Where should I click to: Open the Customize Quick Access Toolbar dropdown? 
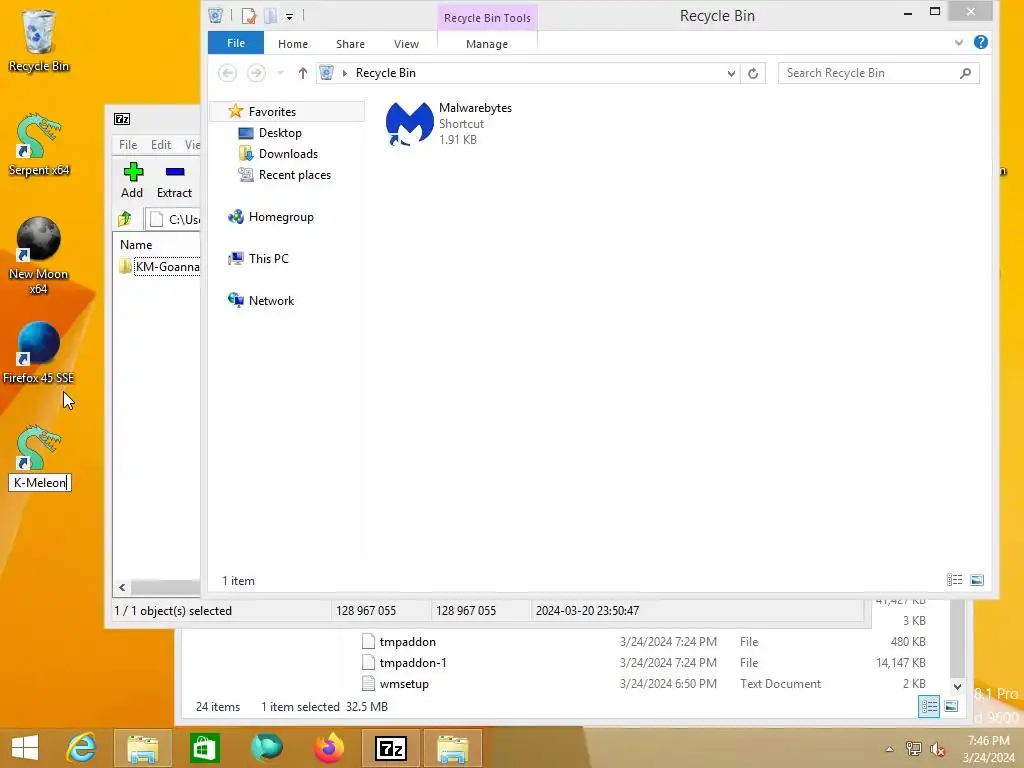289,16
